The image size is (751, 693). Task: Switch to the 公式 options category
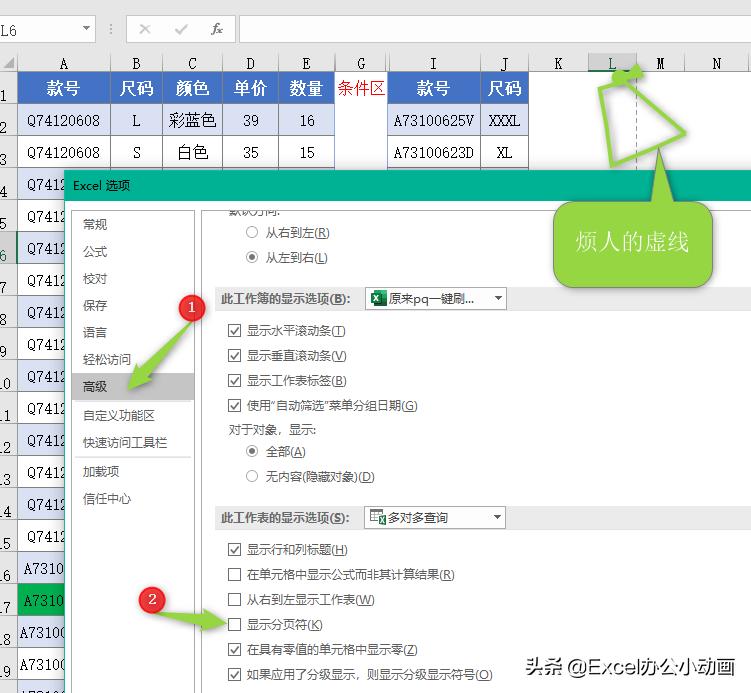click(96, 251)
